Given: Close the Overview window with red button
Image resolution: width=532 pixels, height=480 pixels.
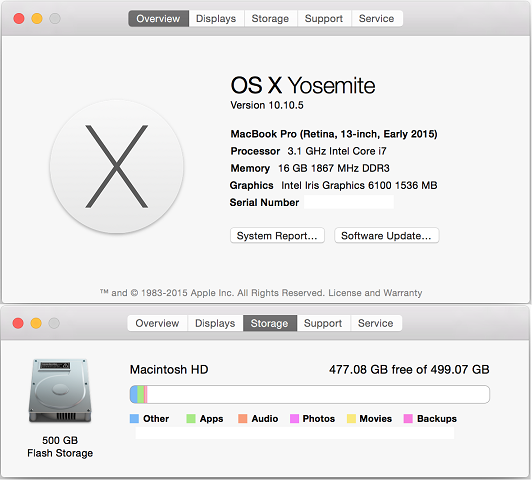Looking at the screenshot, I should tap(19, 18).
